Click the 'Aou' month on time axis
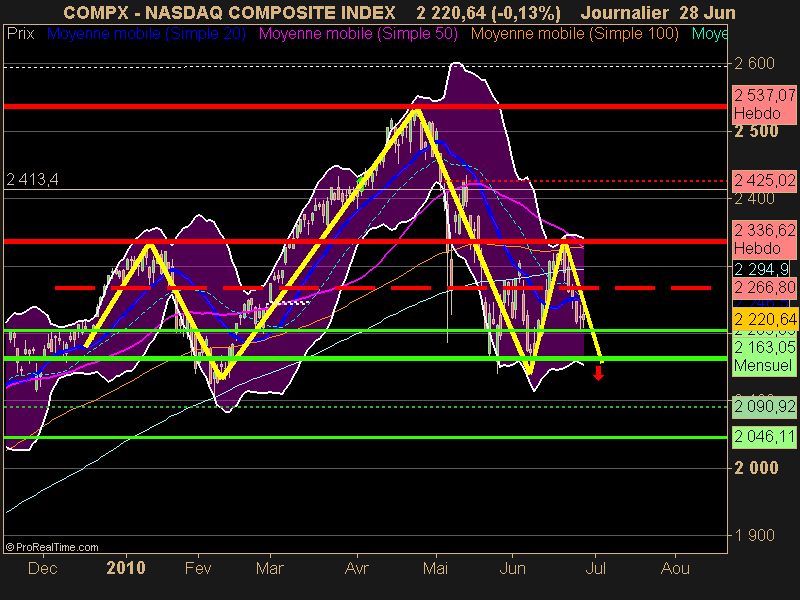The height and width of the screenshot is (600, 800). tap(675, 568)
